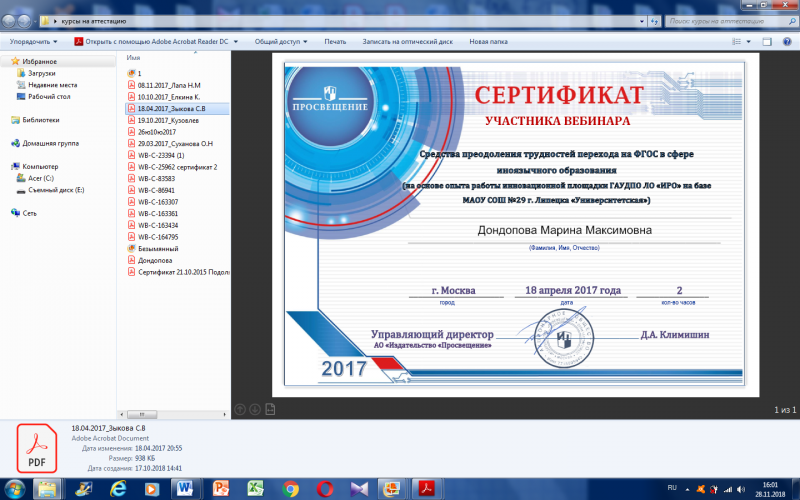Open the Общий доступ dropdown
This screenshot has width=800, height=500.
click(x=281, y=42)
